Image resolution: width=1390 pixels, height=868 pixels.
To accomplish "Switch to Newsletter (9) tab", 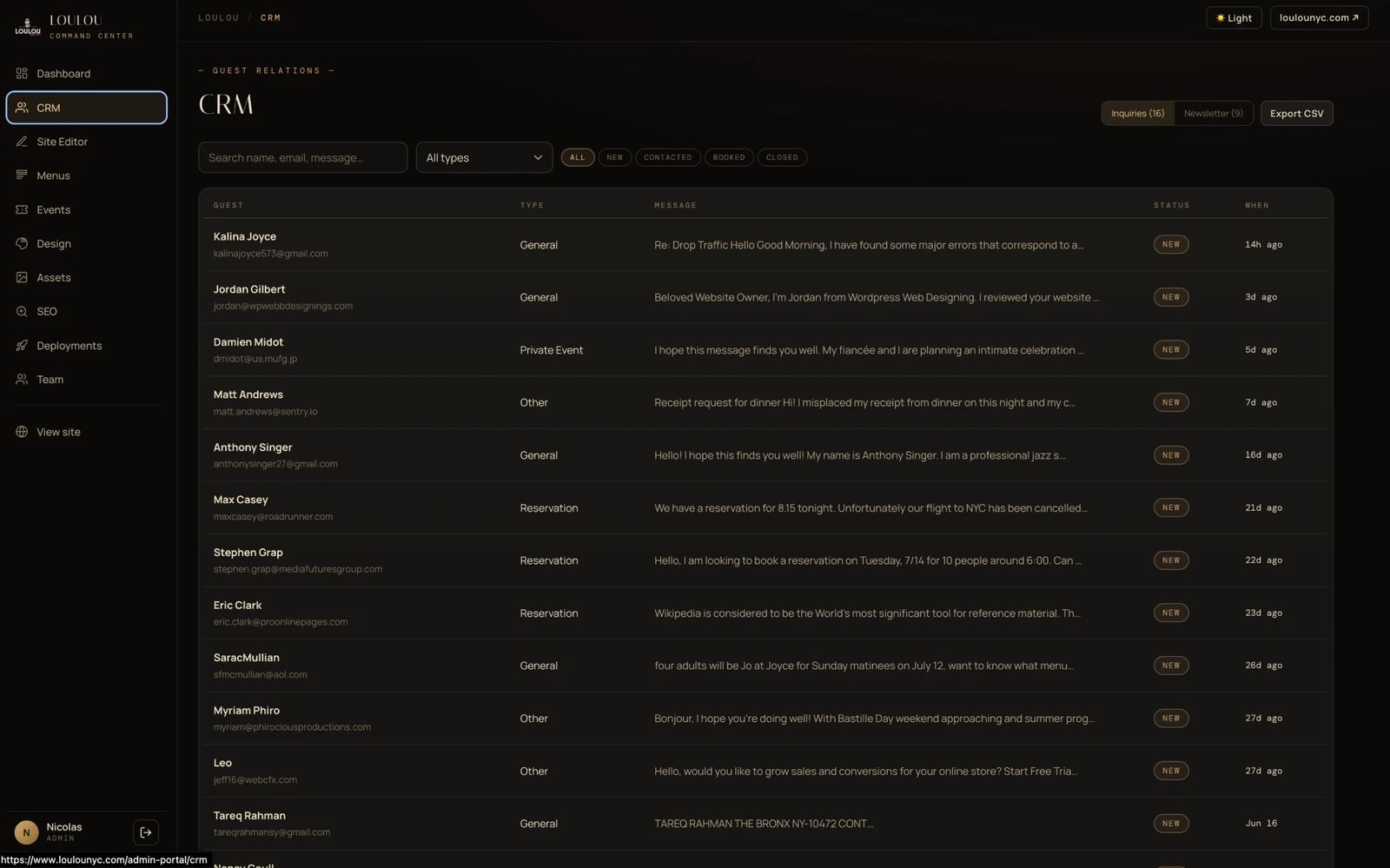I will pyautogui.click(x=1214, y=113).
